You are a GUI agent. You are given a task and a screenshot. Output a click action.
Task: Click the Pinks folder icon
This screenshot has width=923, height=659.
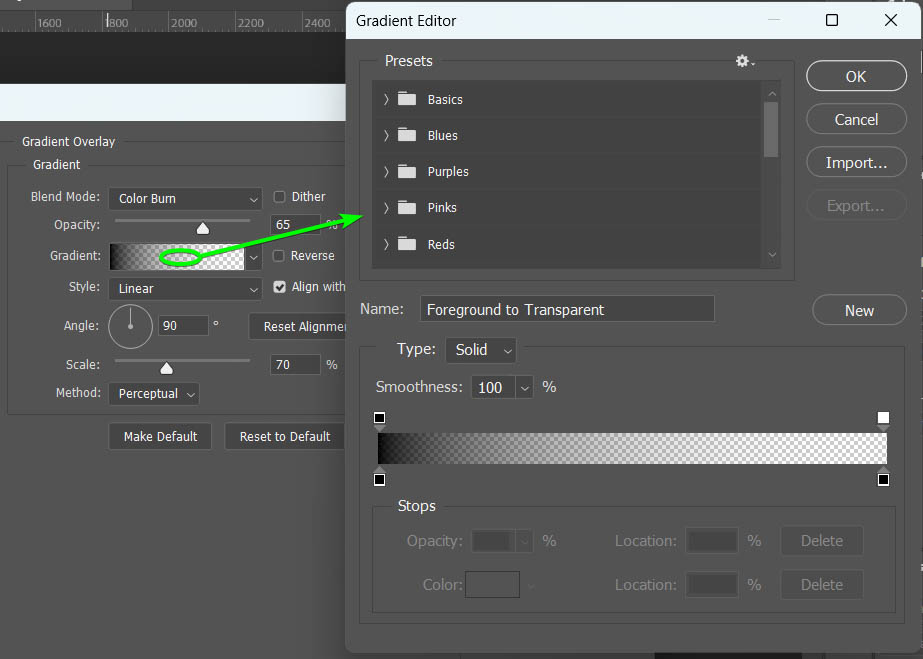click(x=407, y=208)
